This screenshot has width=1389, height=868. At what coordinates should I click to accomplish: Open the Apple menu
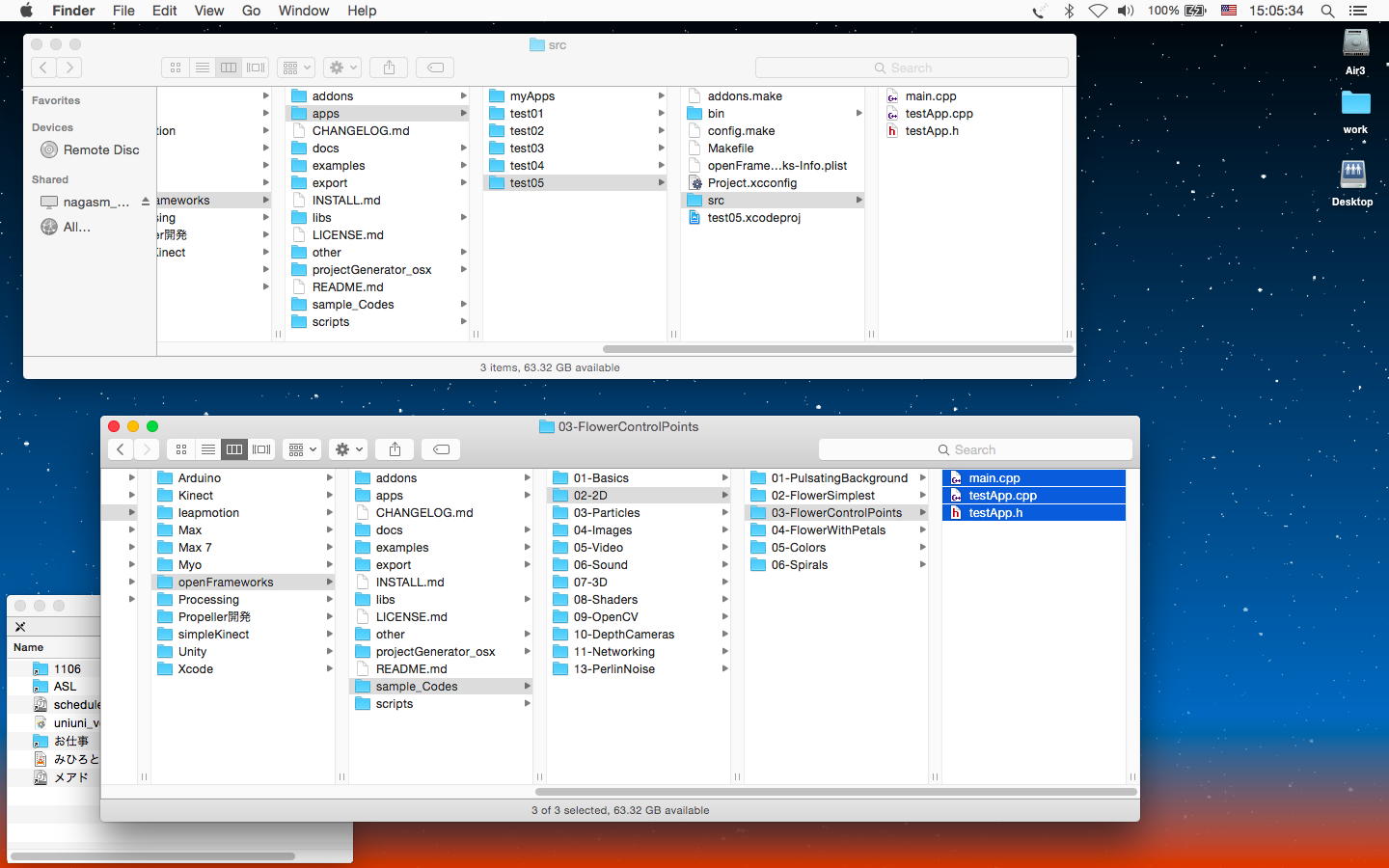(26, 11)
